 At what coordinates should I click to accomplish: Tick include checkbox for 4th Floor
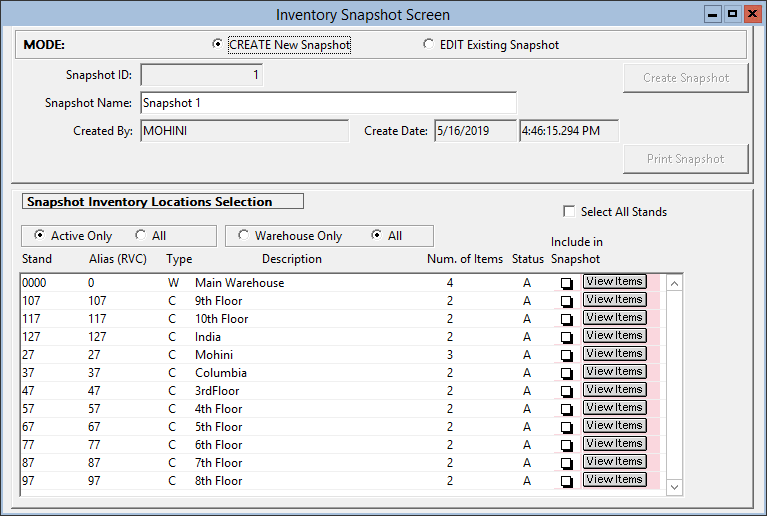click(x=566, y=409)
